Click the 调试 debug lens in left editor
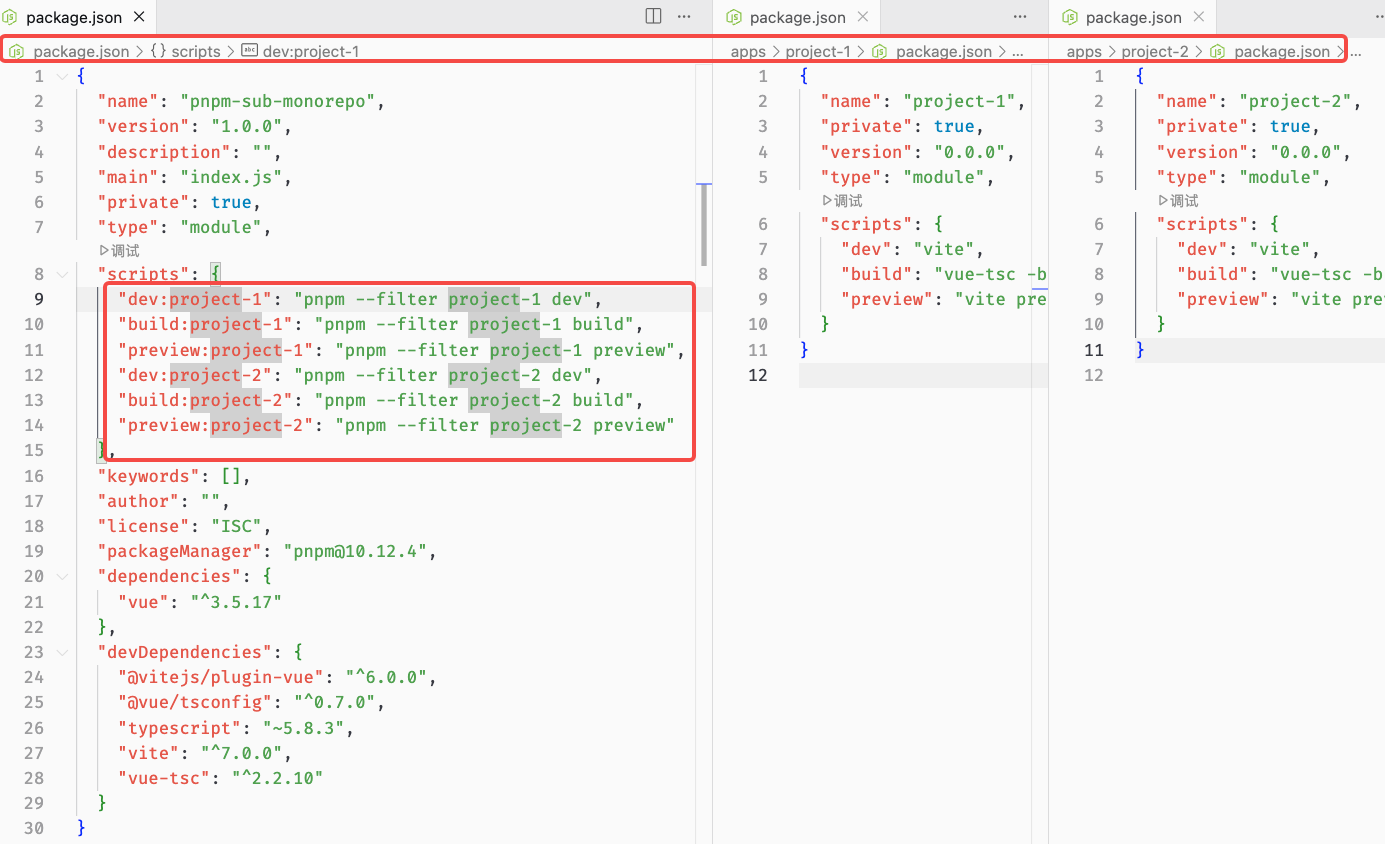This screenshot has height=844, width=1385. pos(119,251)
